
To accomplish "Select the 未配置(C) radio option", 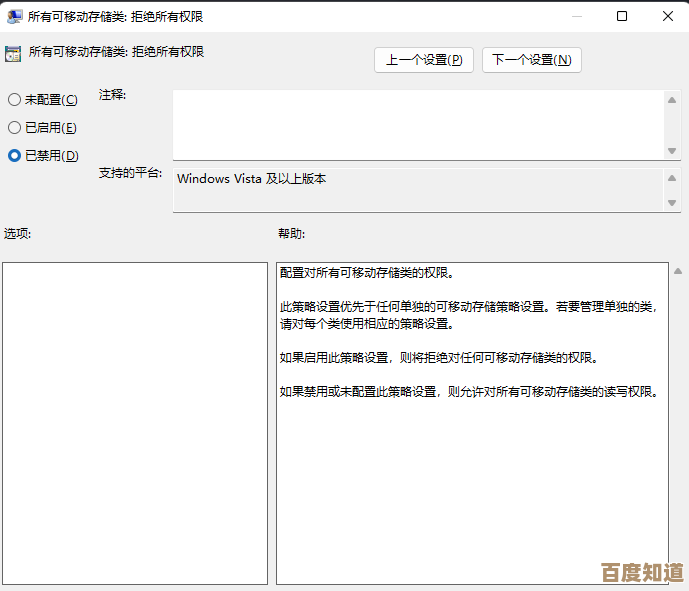I will pyautogui.click(x=14, y=100).
